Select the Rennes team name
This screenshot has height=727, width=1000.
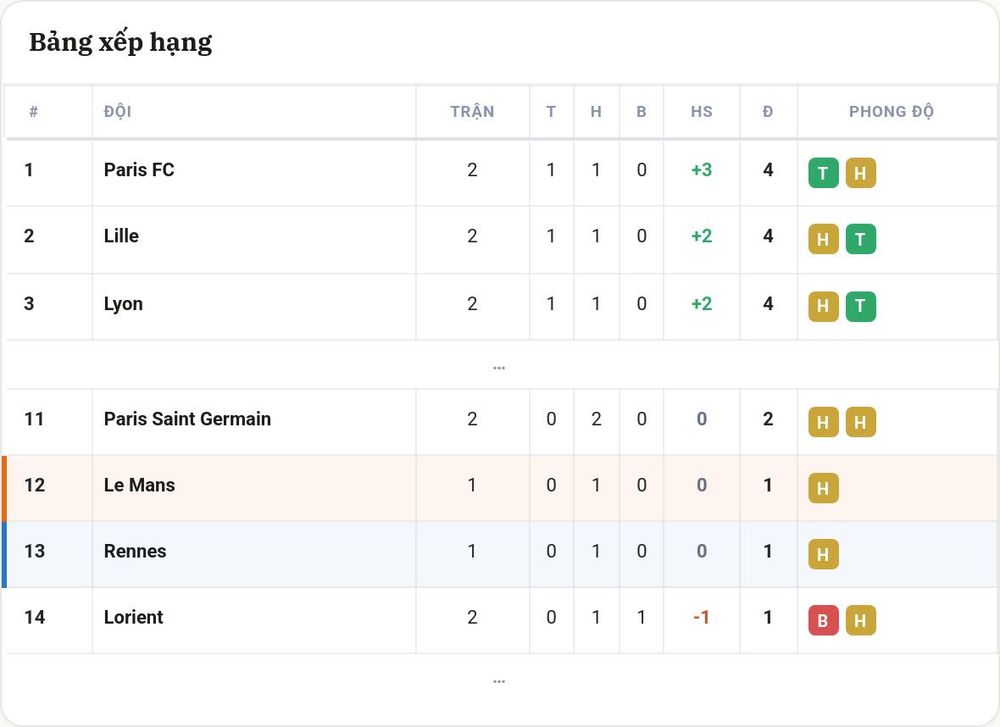135,551
